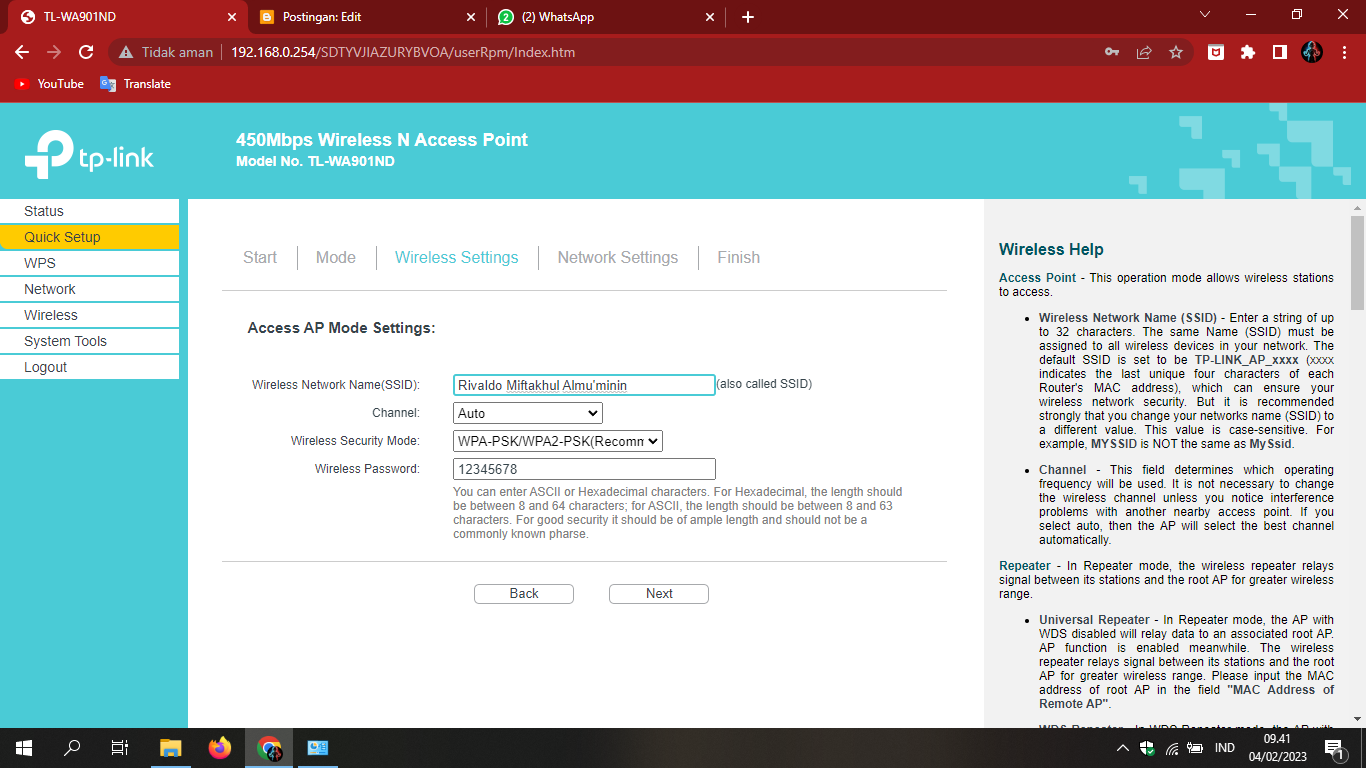This screenshot has height=768, width=1366.
Task: Click the Next button
Action: (x=659, y=594)
